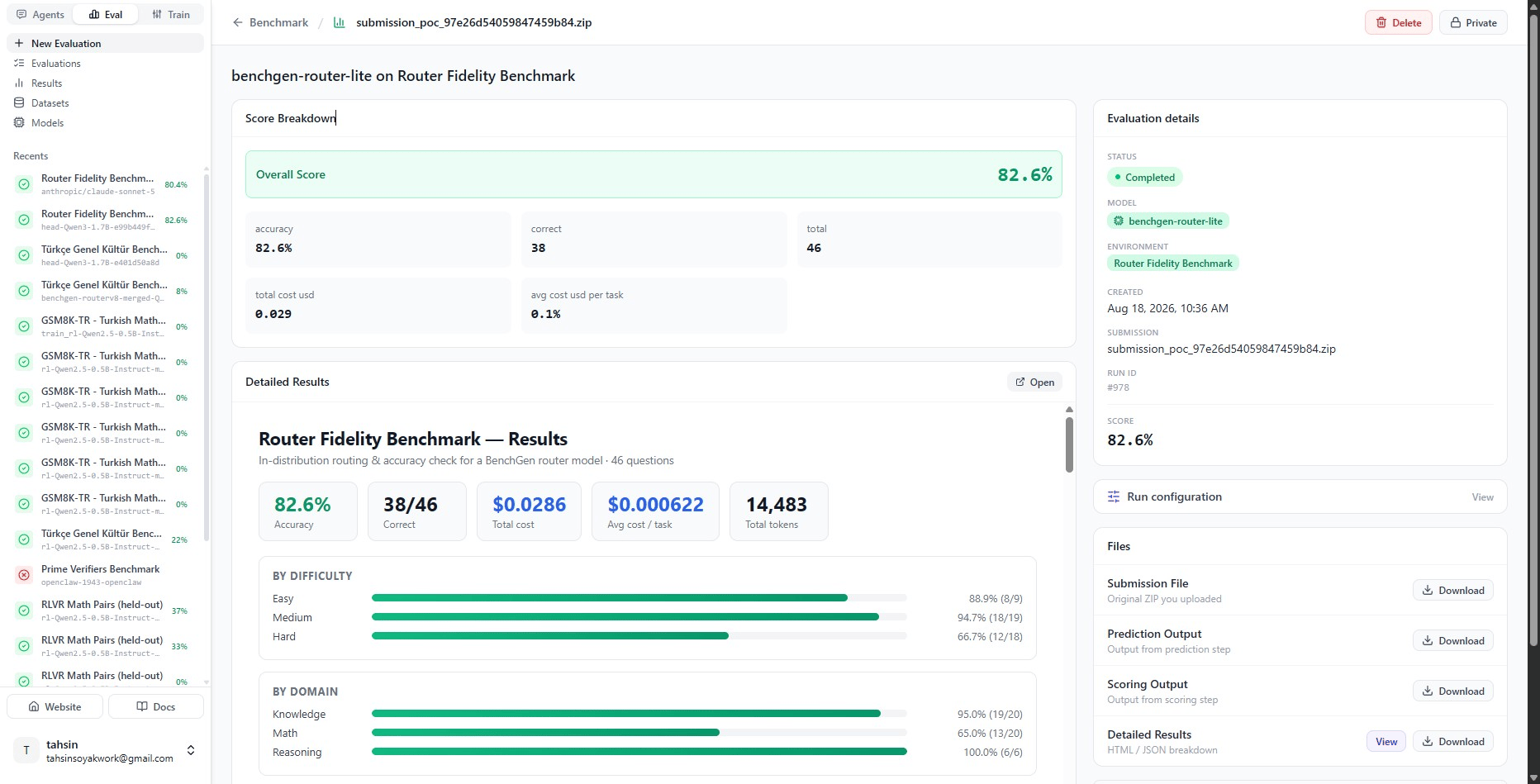Switch to the Train tab
1540x784 pixels.
(171, 14)
